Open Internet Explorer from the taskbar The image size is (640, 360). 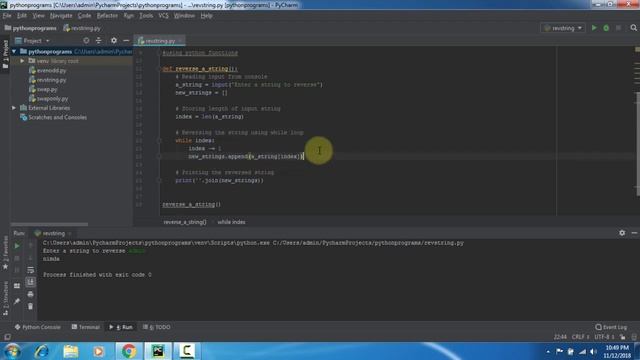coord(41,351)
